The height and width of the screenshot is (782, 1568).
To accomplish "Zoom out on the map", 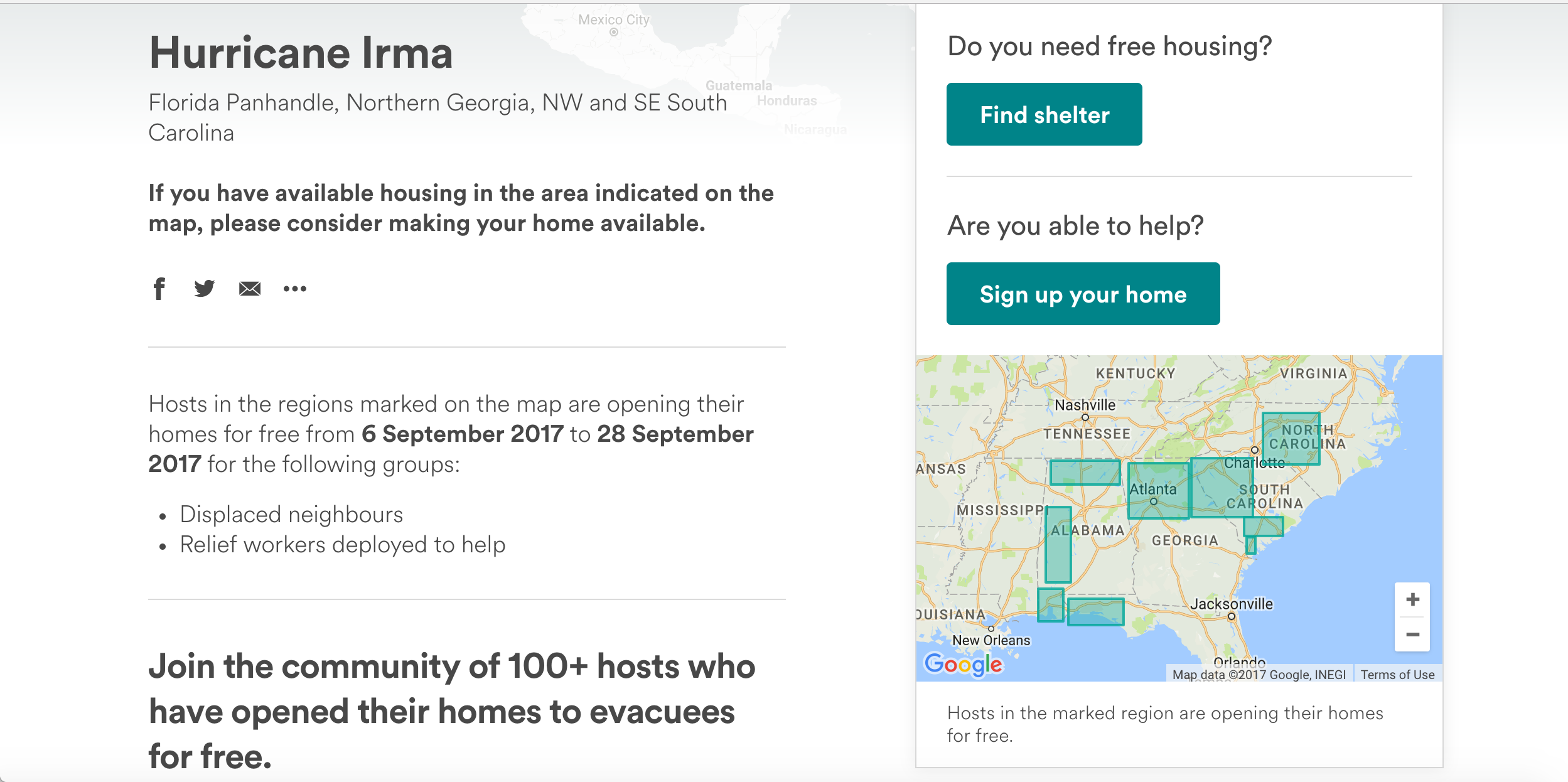I will [x=1412, y=635].
